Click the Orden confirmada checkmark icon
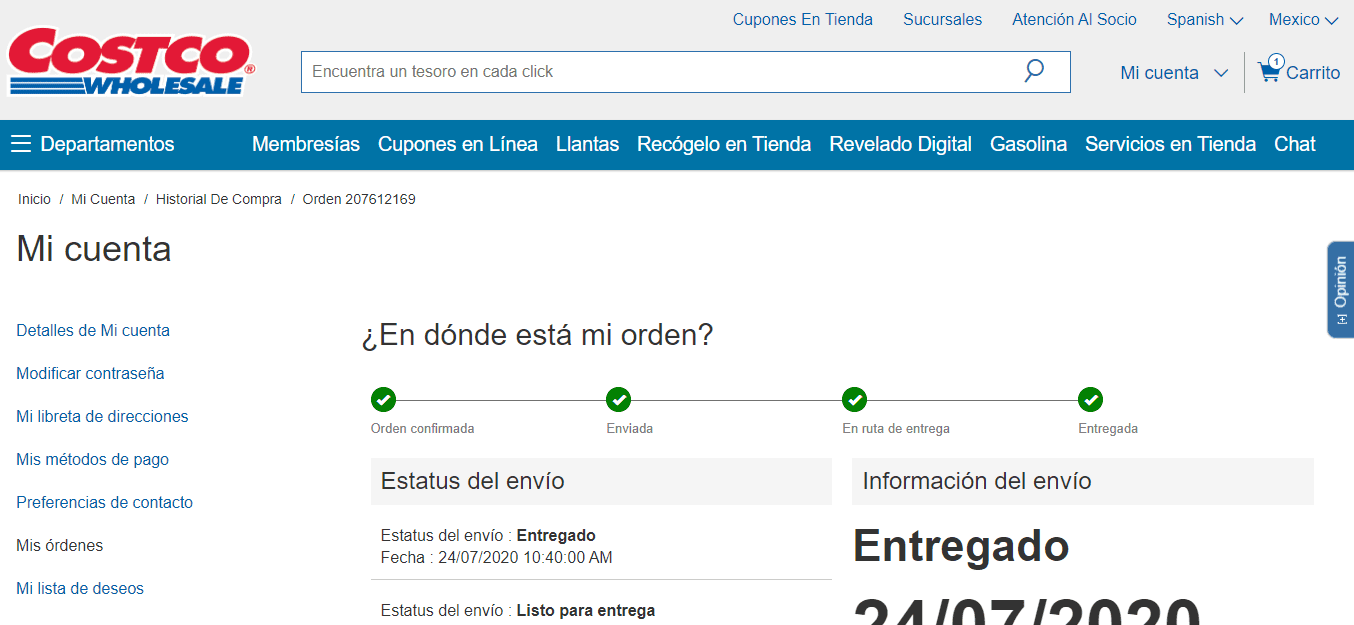This screenshot has height=625, width=1354. tap(383, 400)
